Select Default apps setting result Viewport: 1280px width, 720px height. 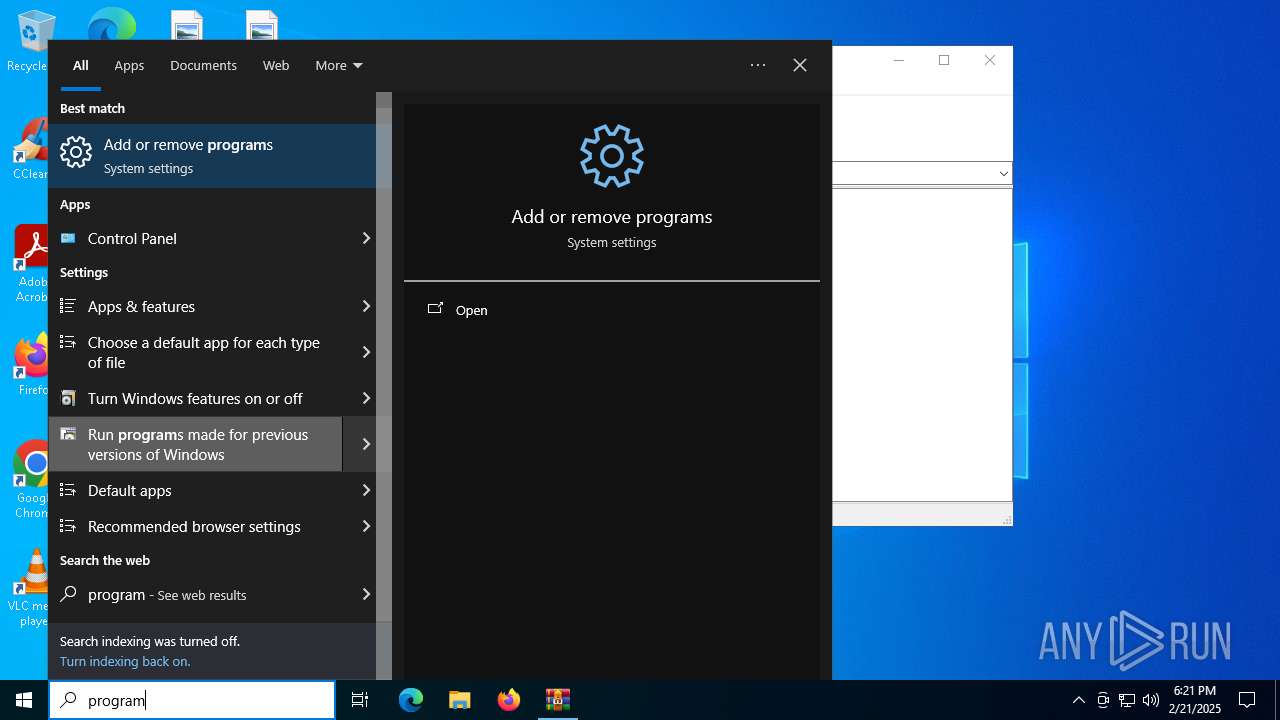196,490
